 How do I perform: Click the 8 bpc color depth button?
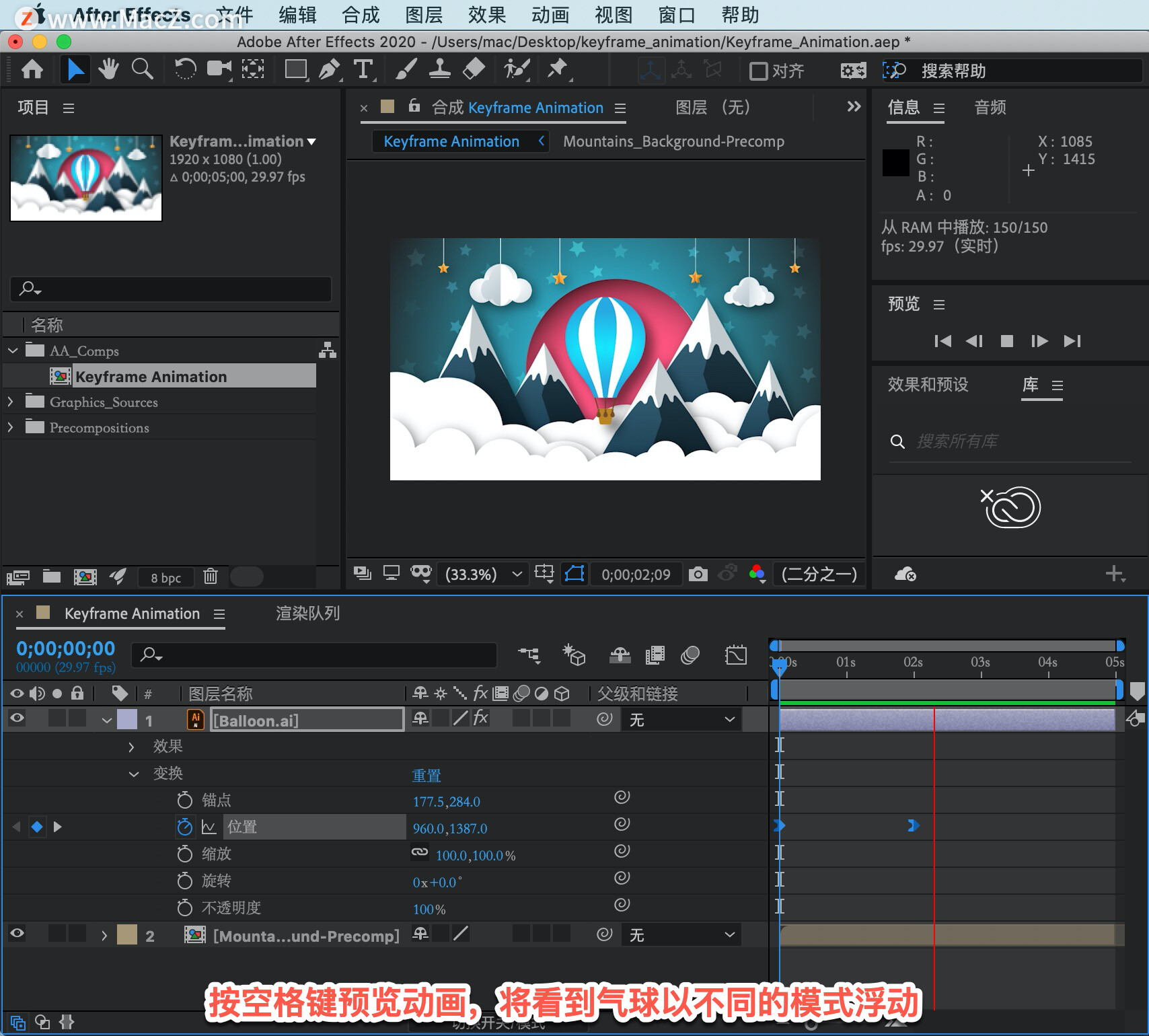(x=165, y=577)
